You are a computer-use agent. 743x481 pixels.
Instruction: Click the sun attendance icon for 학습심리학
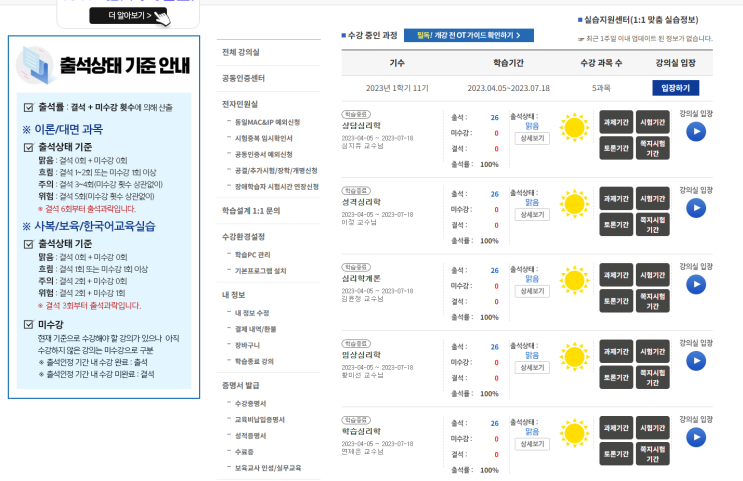(x=574, y=433)
